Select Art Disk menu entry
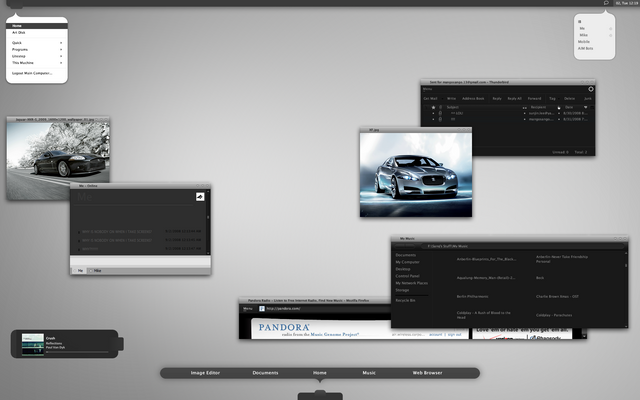This screenshot has width=640, height=400. tap(19, 33)
